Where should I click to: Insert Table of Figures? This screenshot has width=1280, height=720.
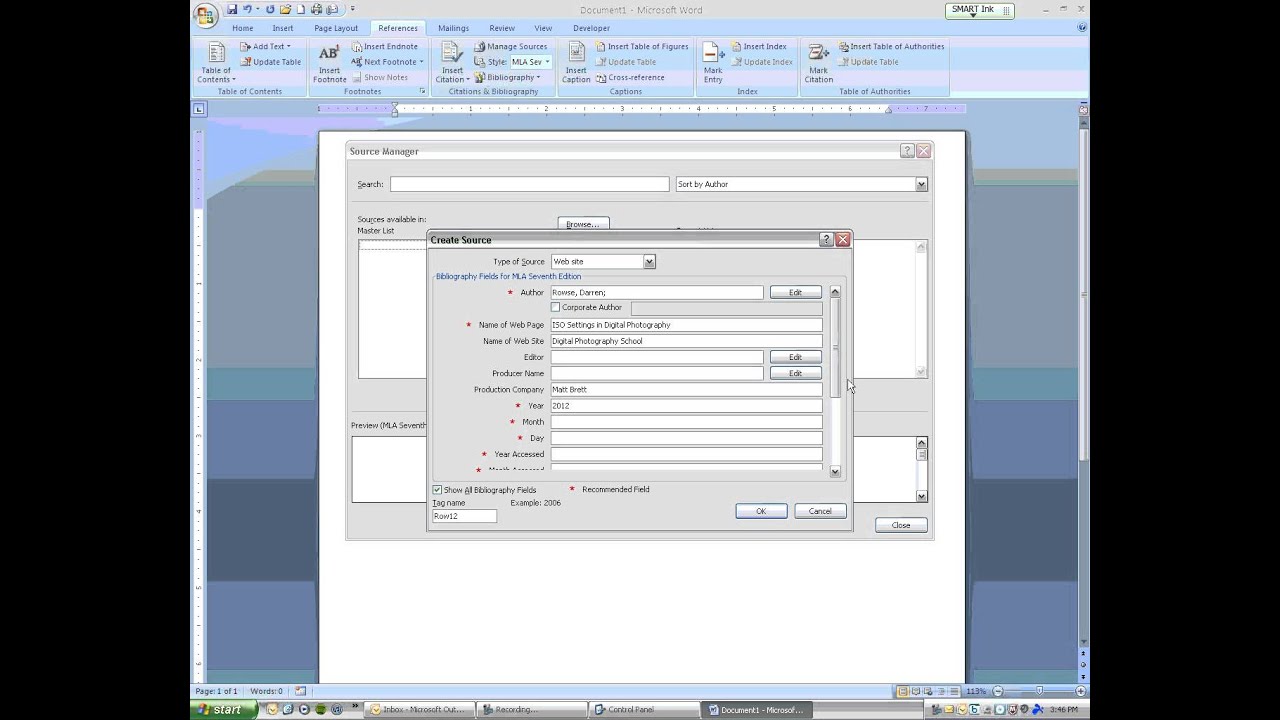click(642, 46)
